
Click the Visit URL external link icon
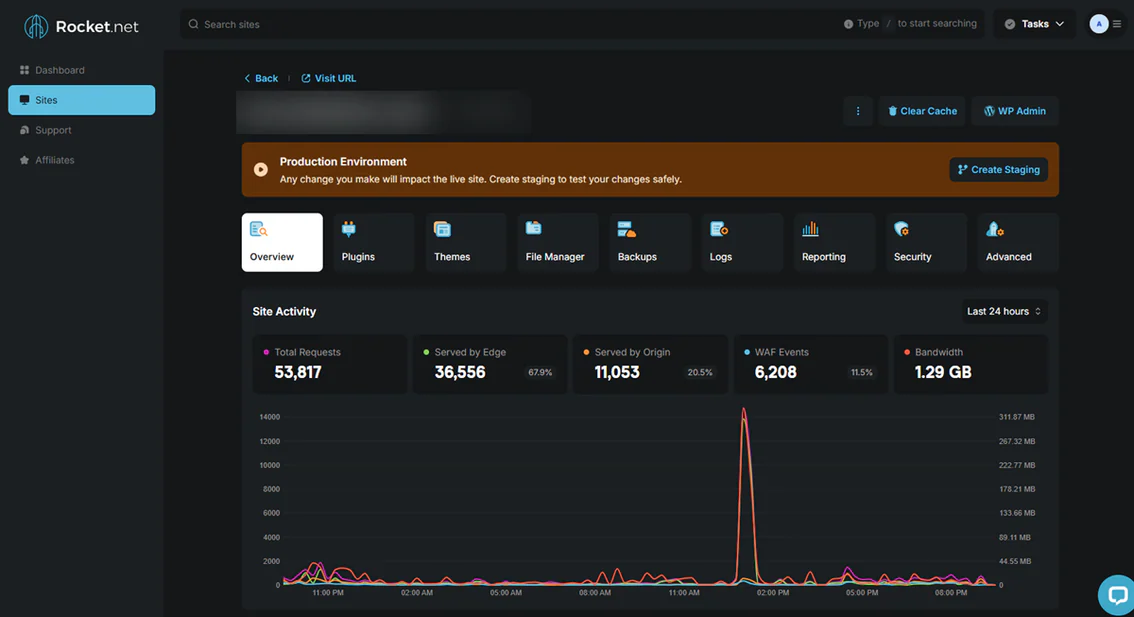point(306,78)
